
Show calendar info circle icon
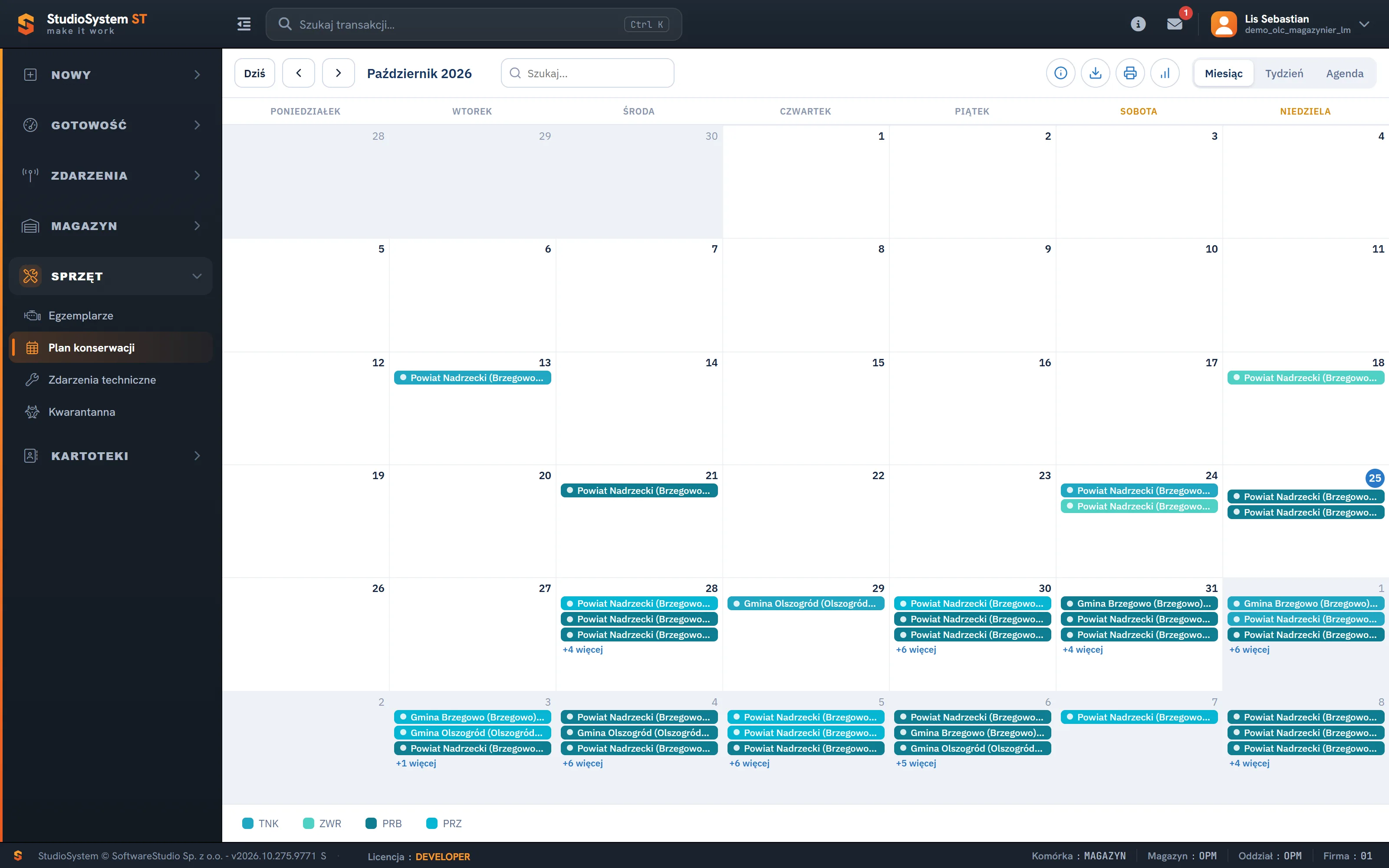click(x=1061, y=73)
